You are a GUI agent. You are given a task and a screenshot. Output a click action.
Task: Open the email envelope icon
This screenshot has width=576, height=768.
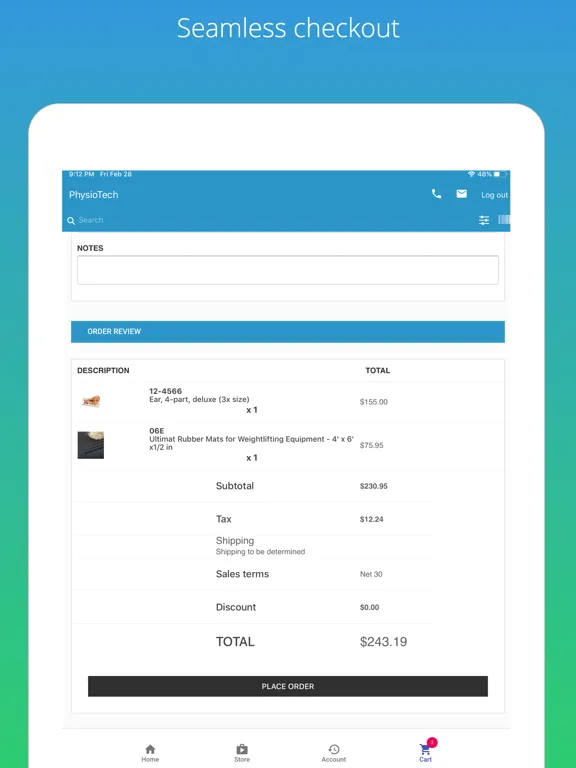(x=461, y=194)
